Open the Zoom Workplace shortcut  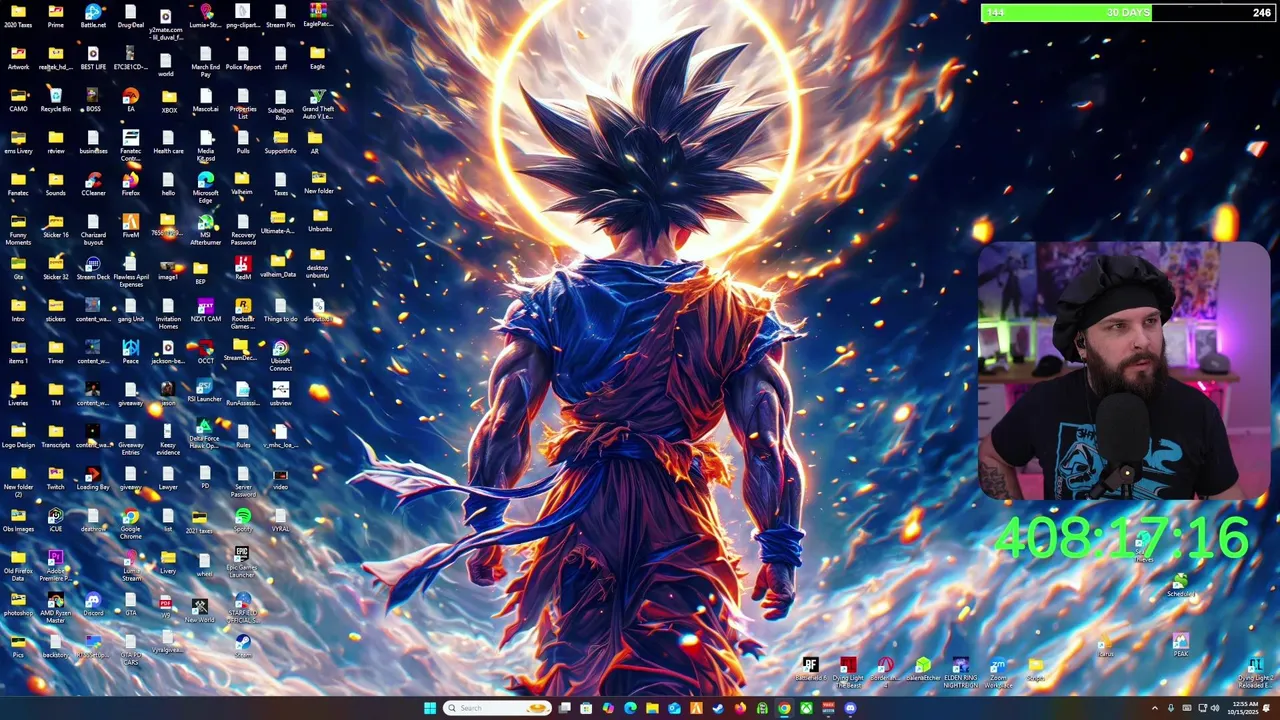pos(998,672)
